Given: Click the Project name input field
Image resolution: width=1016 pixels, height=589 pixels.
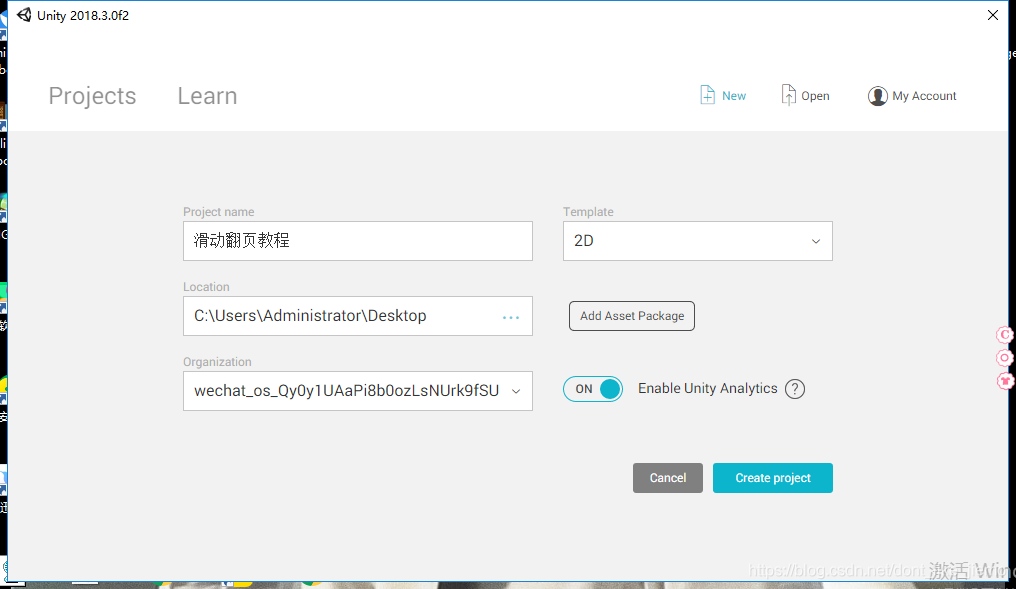Looking at the screenshot, I should [x=358, y=241].
